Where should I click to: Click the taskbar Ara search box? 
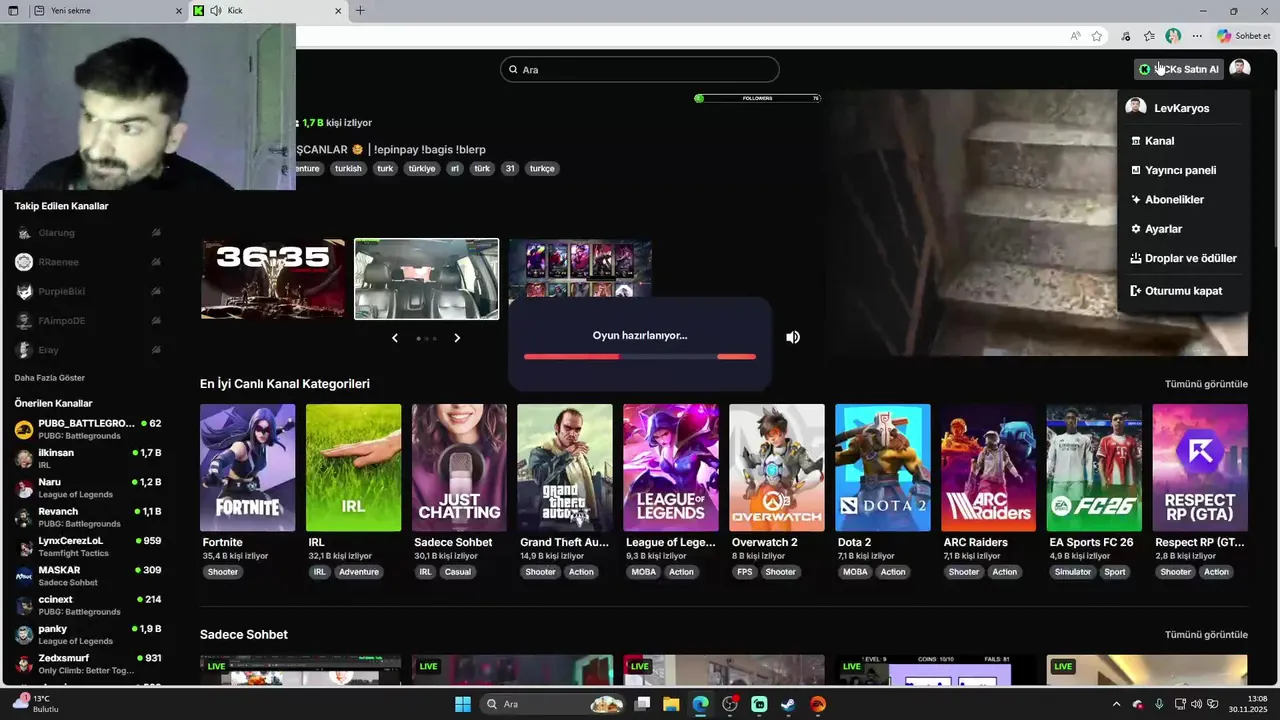coord(552,704)
